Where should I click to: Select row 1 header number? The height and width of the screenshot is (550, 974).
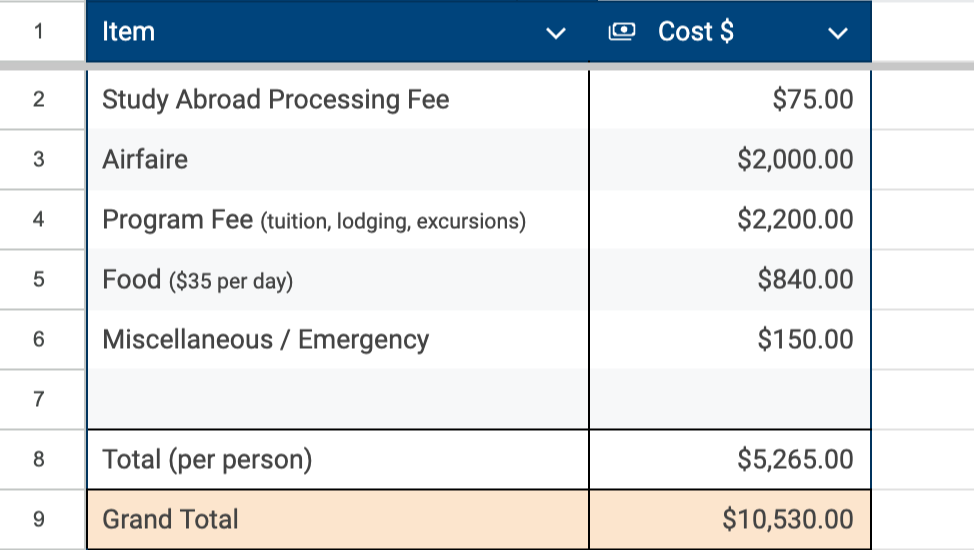(x=39, y=32)
